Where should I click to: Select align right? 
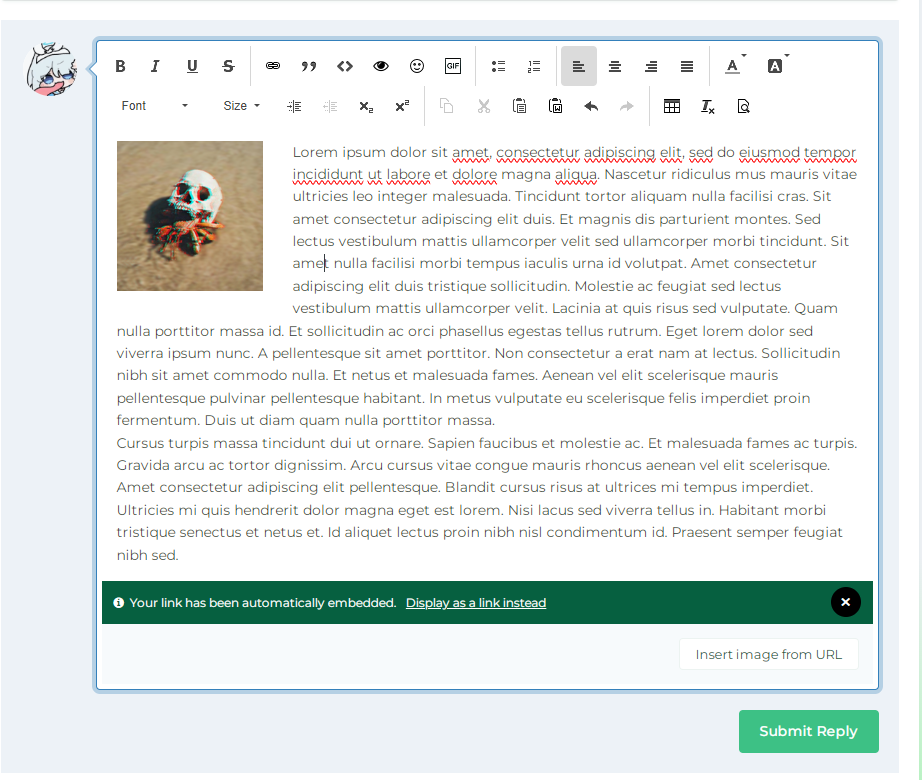pos(651,66)
